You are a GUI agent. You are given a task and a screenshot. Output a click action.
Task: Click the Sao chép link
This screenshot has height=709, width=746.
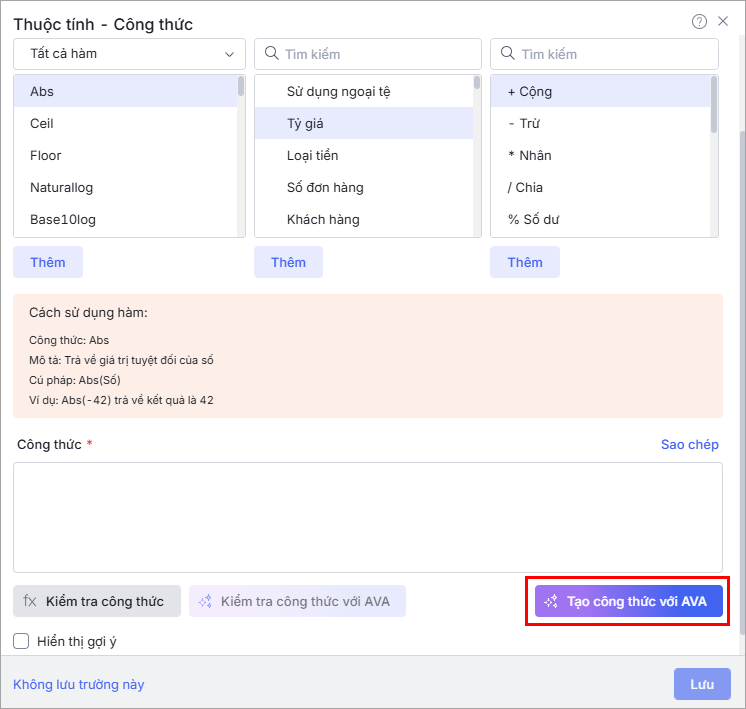pos(689,444)
